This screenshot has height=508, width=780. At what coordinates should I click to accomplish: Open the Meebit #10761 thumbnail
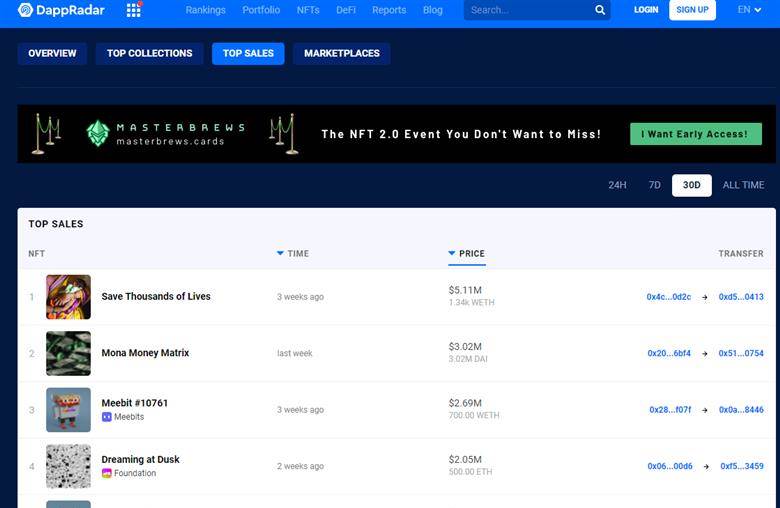coord(69,409)
